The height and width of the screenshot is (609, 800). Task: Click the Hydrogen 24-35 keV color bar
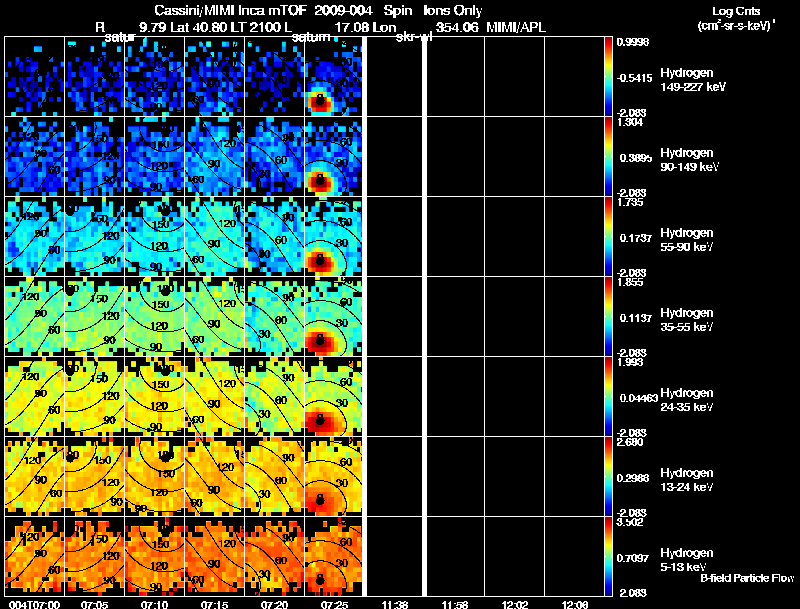[608, 397]
